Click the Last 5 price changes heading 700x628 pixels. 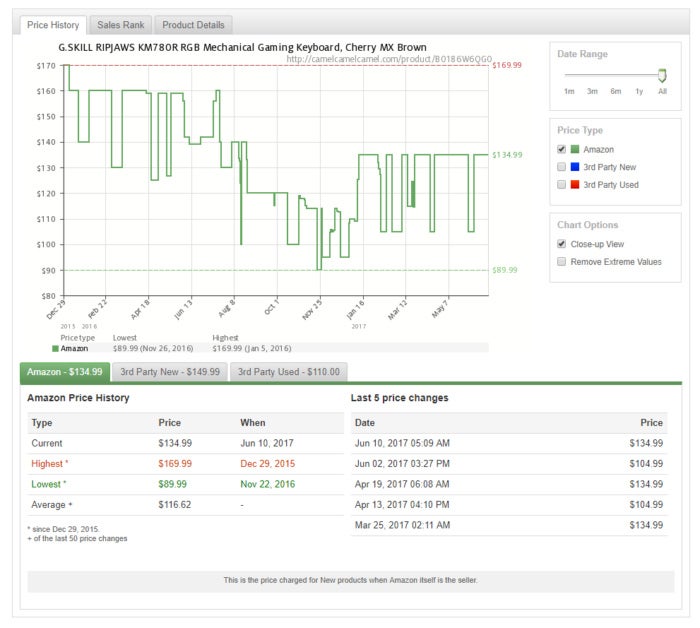[x=400, y=398]
